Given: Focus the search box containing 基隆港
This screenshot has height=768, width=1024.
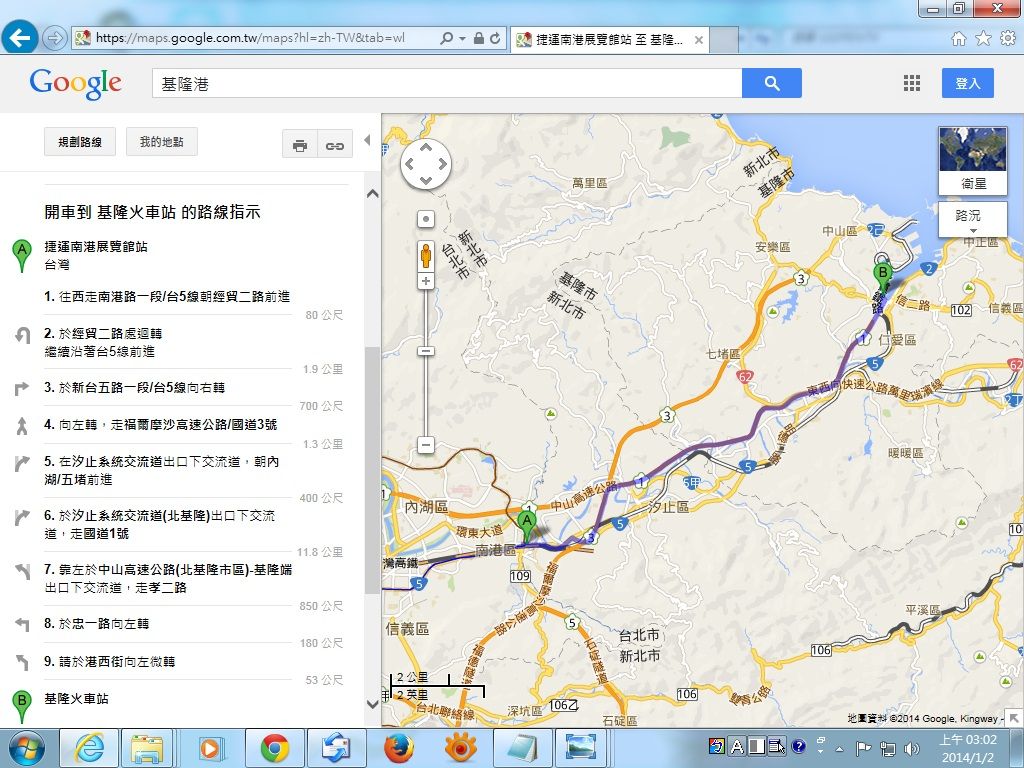Looking at the screenshot, I should click(x=447, y=83).
